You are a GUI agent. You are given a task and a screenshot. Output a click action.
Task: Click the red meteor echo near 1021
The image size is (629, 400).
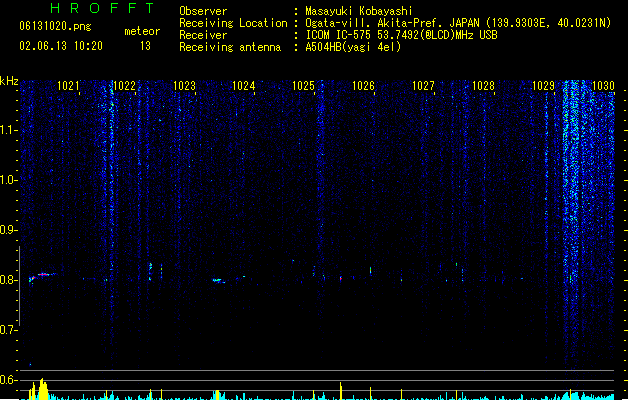(x=43, y=275)
